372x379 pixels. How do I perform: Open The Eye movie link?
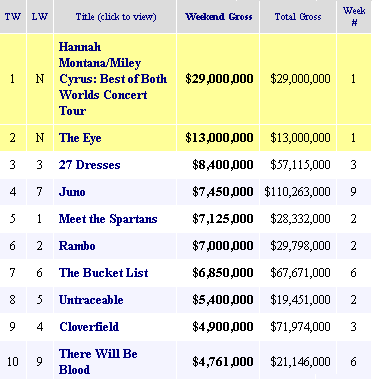[80, 138]
